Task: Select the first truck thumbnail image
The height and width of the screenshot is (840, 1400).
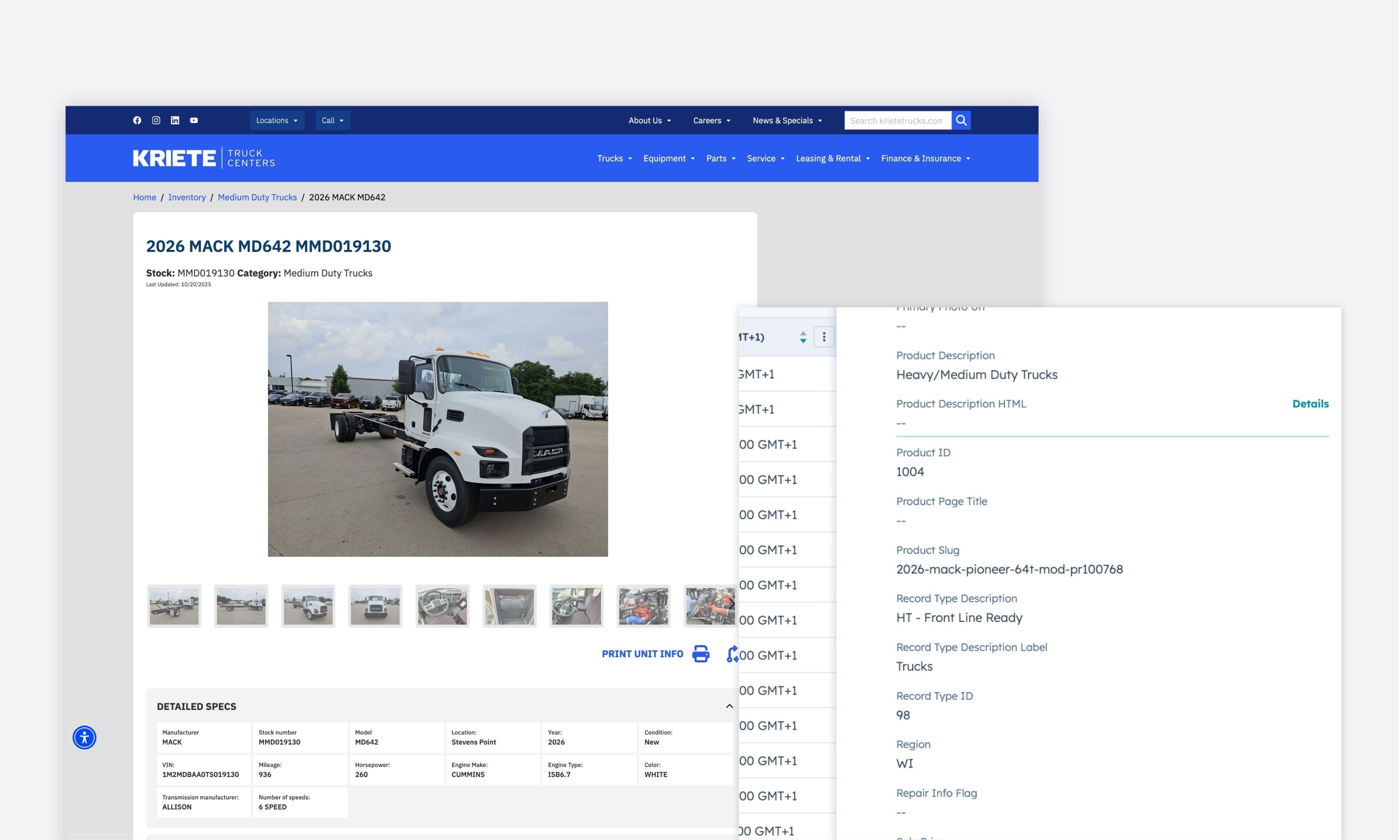Action: tap(174, 606)
